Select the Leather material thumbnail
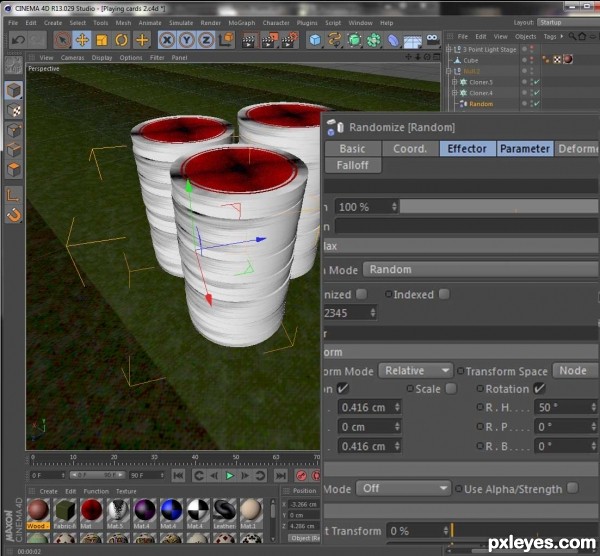The width and height of the screenshot is (600, 556). coord(225,510)
